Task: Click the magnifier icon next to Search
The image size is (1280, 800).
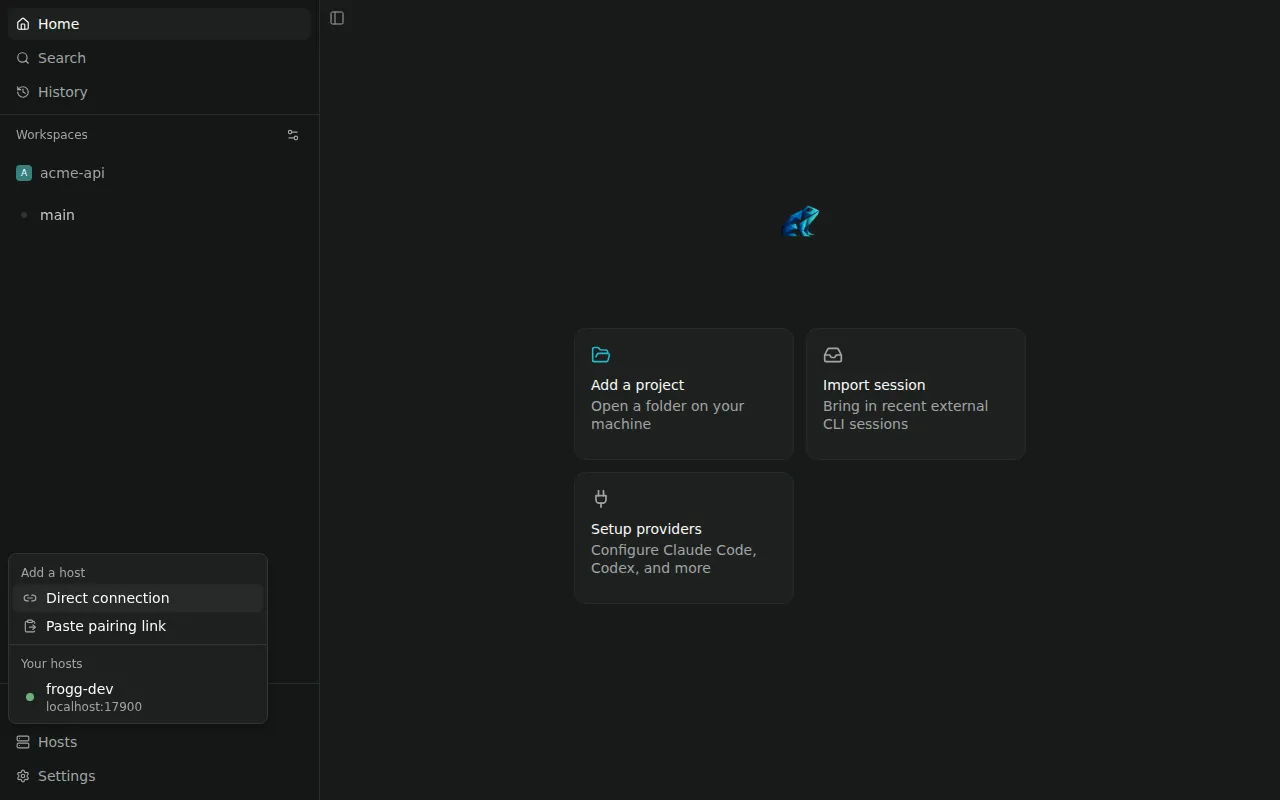Action: coord(23,58)
